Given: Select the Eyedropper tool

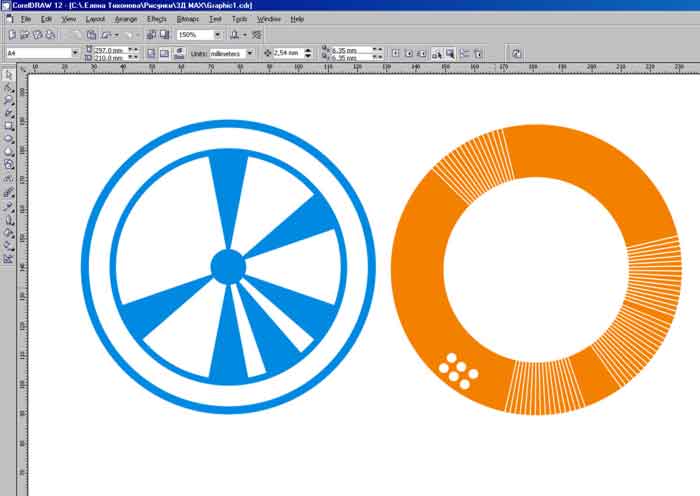Looking at the screenshot, I should click(x=8, y=207).
